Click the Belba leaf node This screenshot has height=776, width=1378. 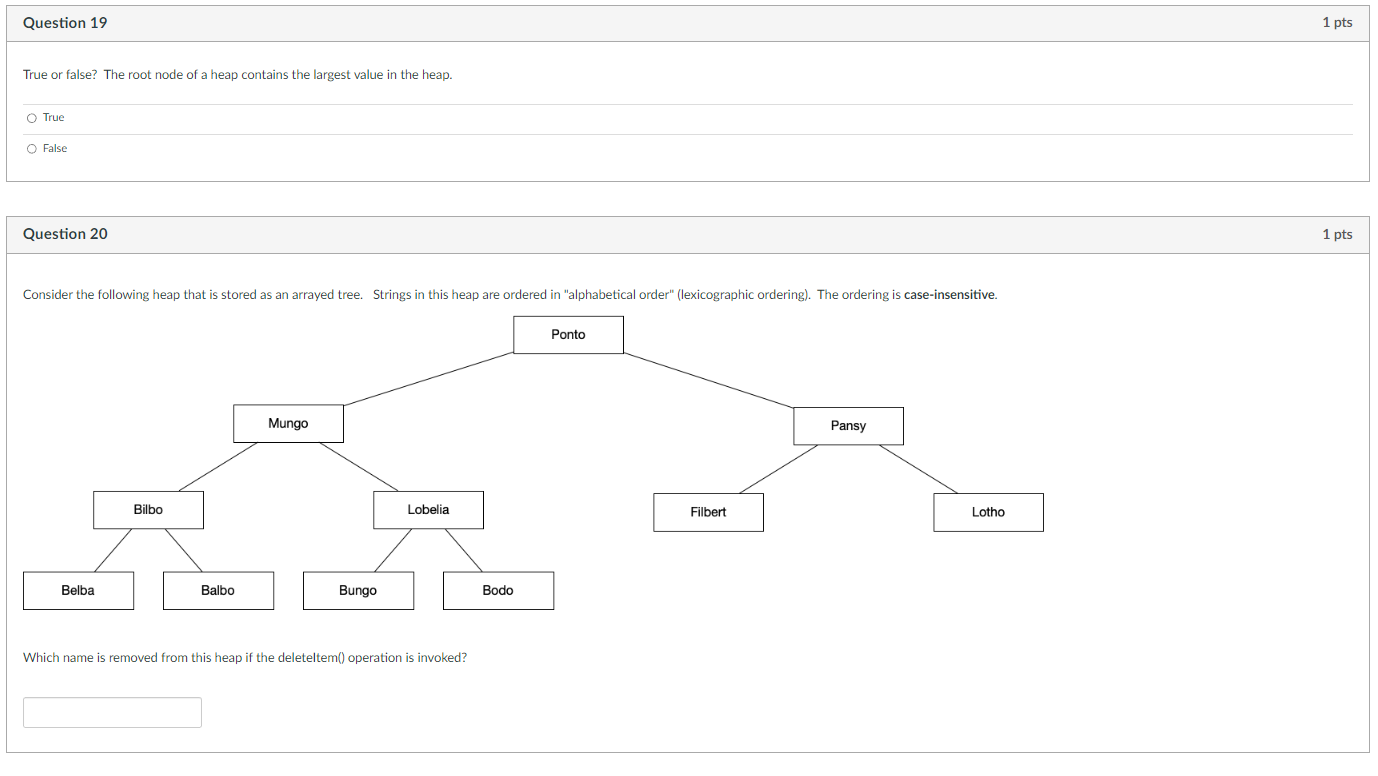(78, 590)
